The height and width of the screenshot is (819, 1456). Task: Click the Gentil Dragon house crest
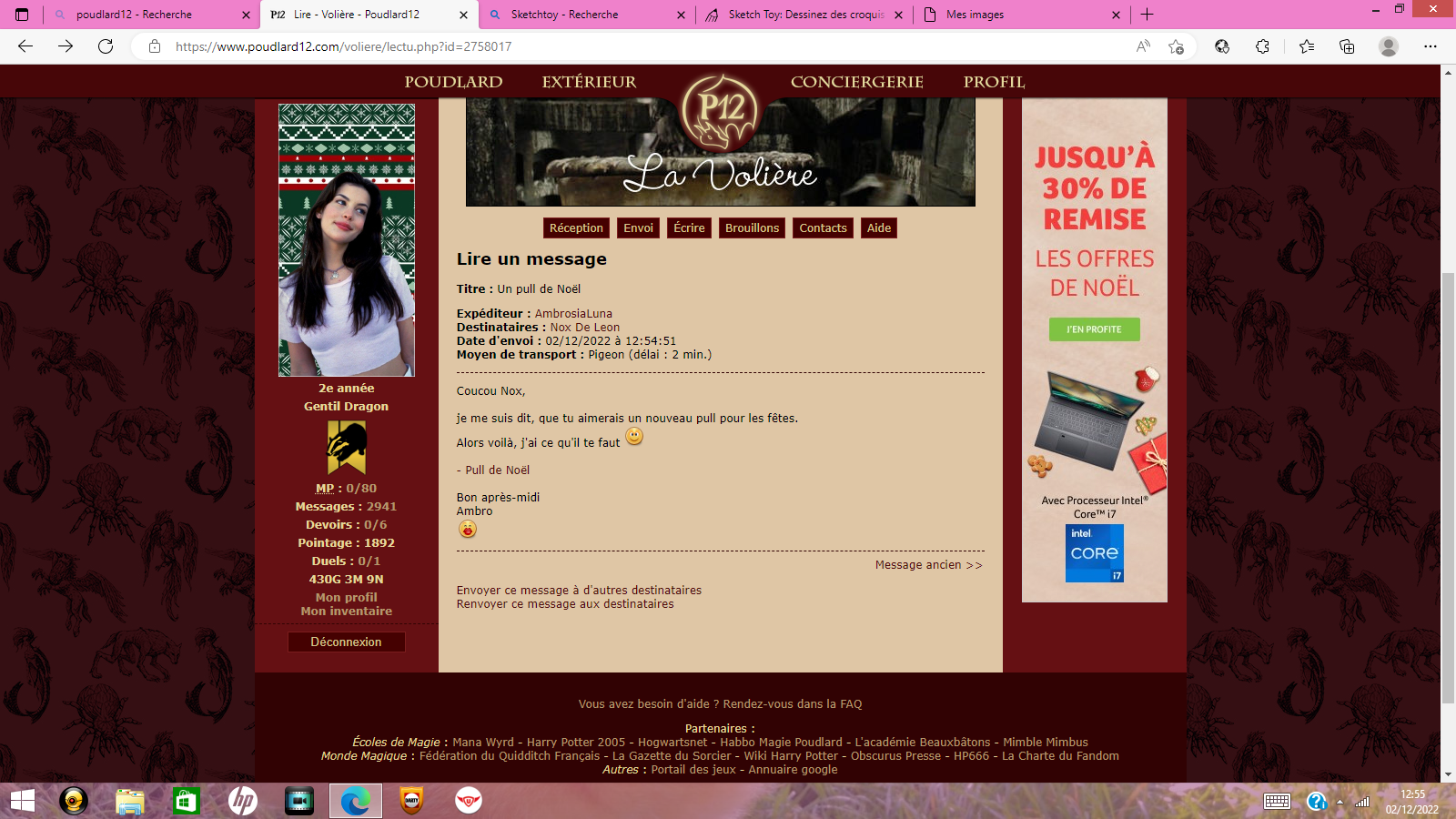pos(347,447)
